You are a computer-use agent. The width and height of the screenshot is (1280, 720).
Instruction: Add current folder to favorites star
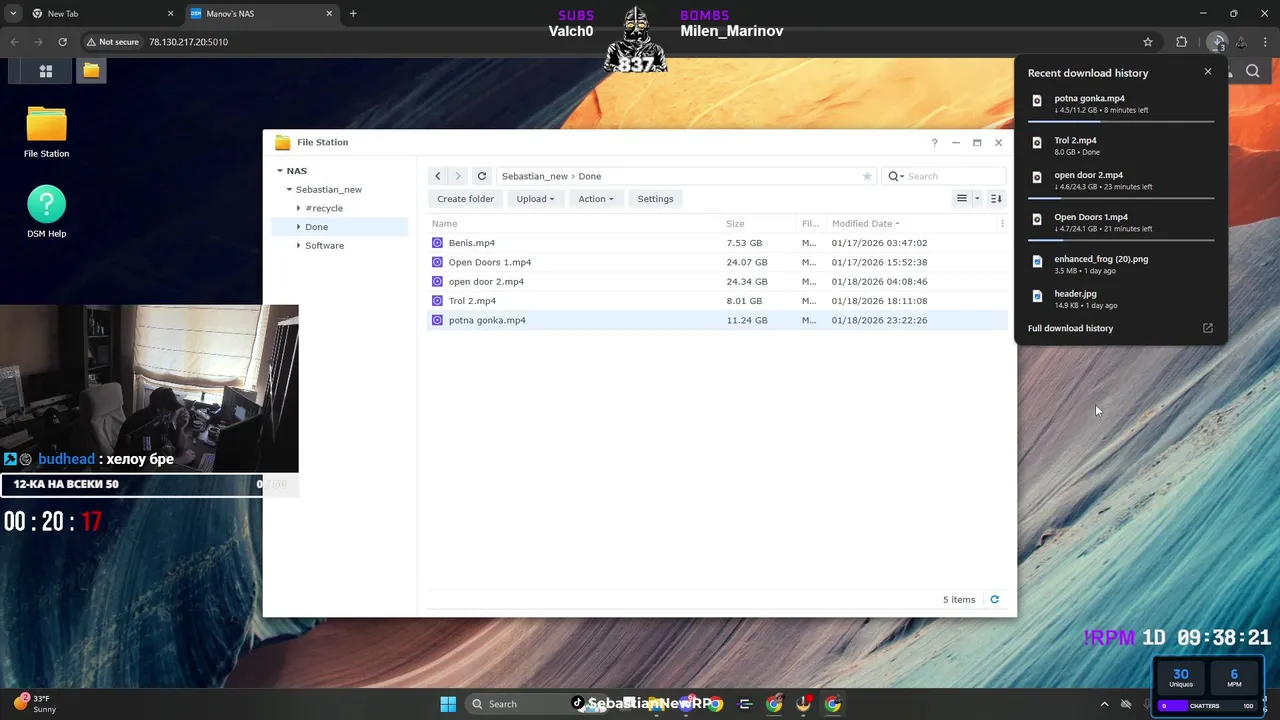click(x=867, y=176)
